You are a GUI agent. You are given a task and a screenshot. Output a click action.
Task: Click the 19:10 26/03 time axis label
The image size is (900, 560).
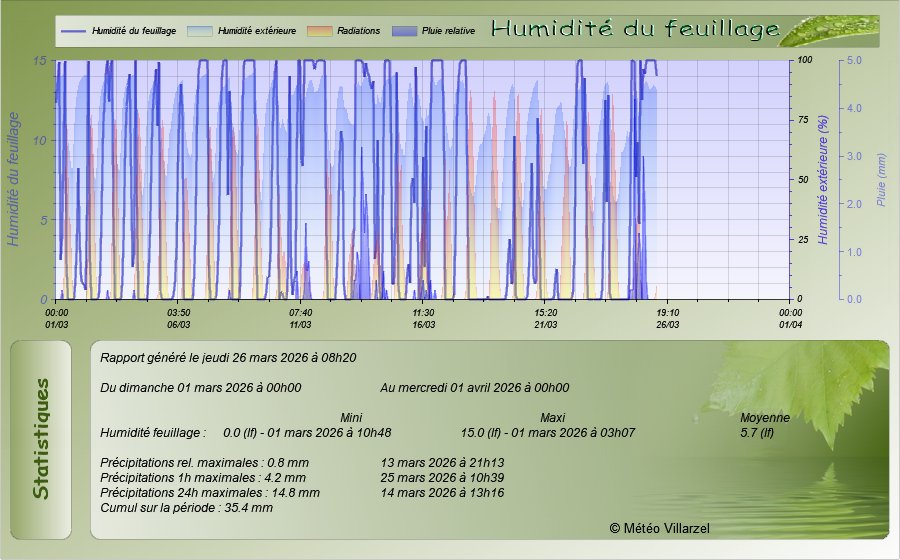pyautogui.click(x=668, y=318)
